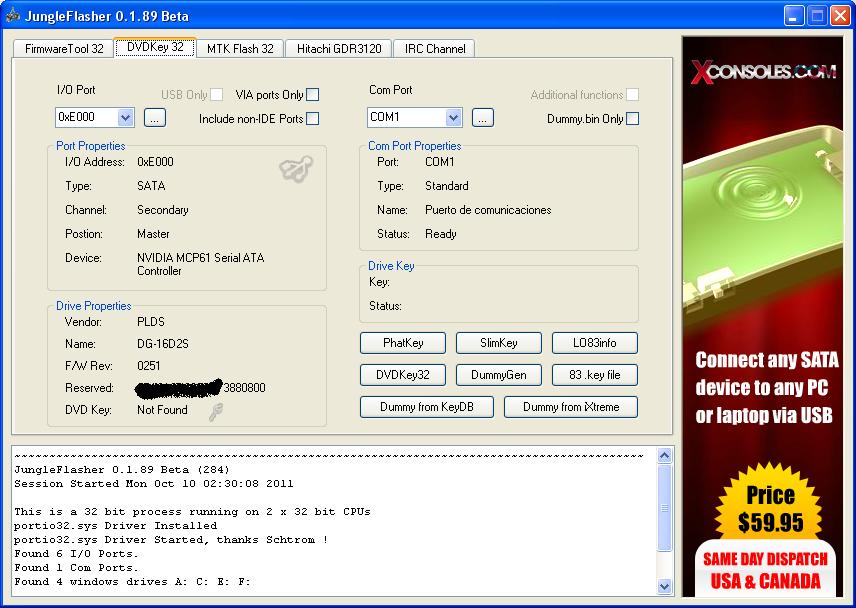856x608 pixels.
Task: Click Dummy from iXtreme button
Action: (571, 407)
